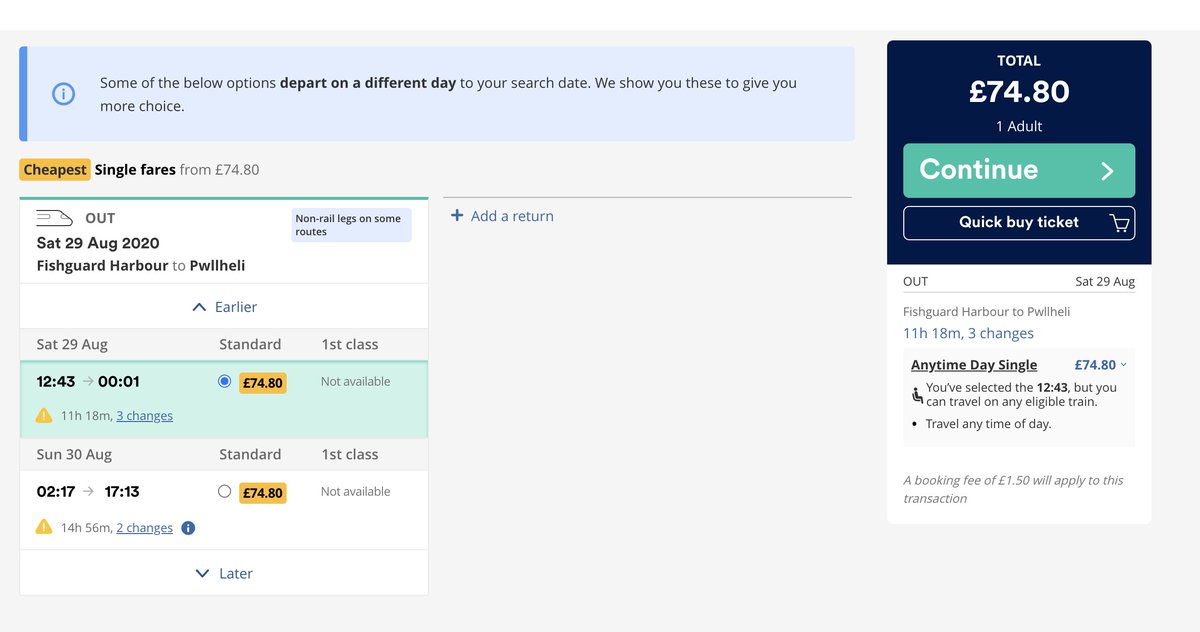The image size is (1200, 632).
Task: Click the Sun 30 Aug date header row
Action: coord(224,454)
